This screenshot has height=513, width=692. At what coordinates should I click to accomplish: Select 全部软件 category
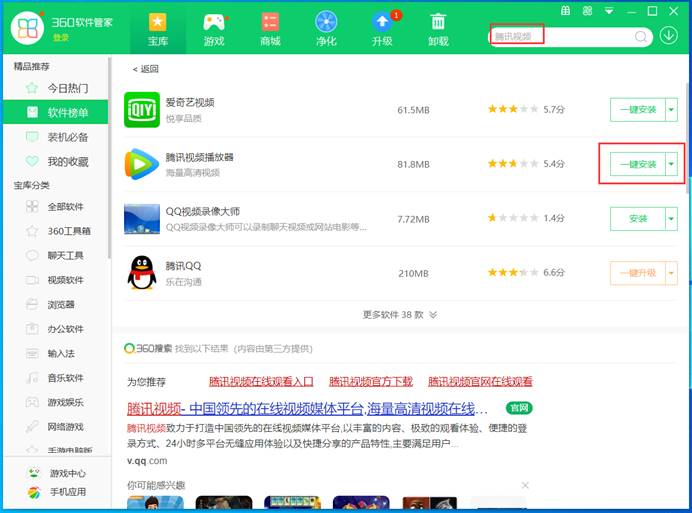tap(56, 206)
